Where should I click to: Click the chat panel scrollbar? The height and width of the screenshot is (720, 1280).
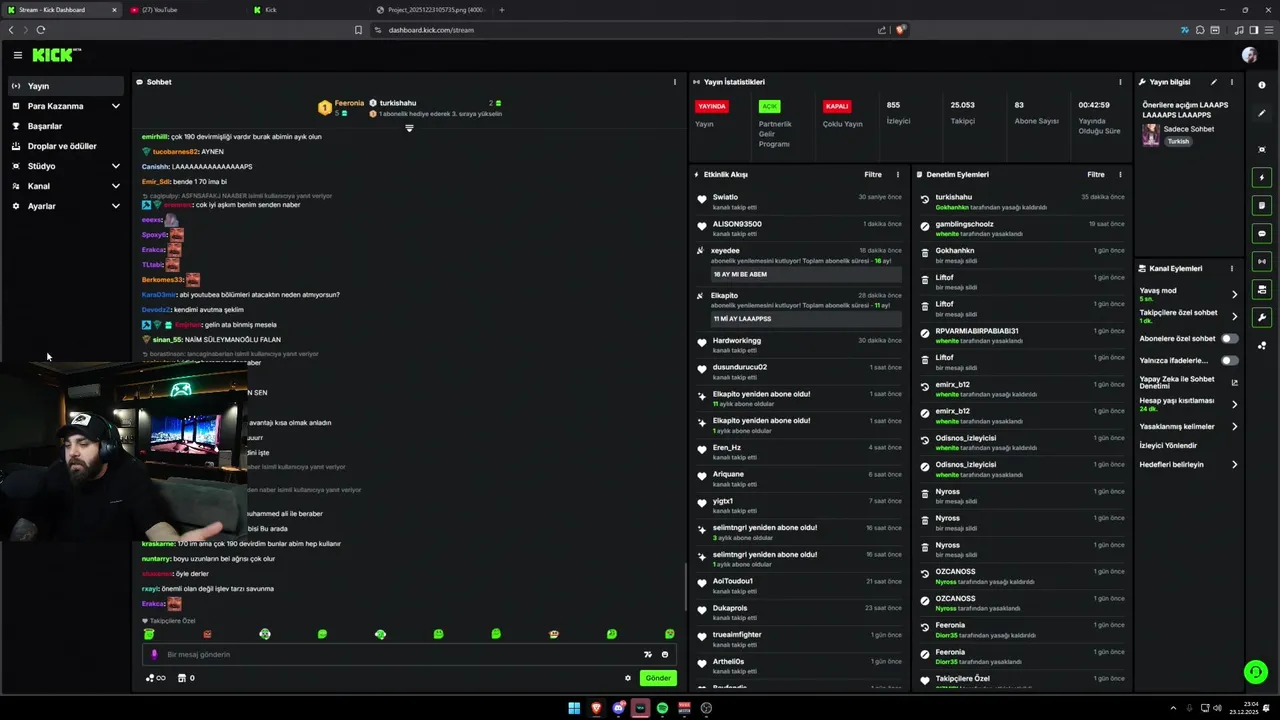tap(685, 585)
